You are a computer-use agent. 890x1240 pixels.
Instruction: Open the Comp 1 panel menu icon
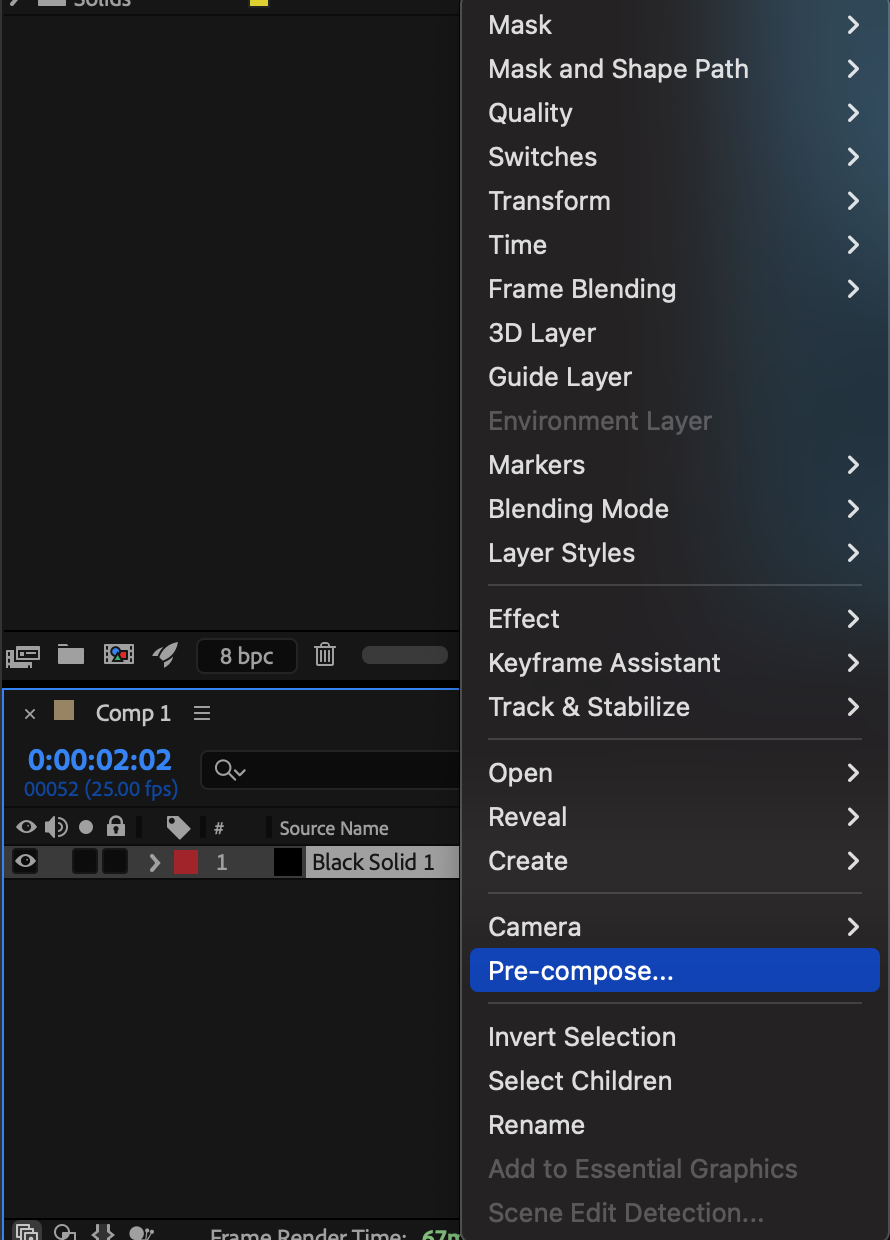click(202, 713)
